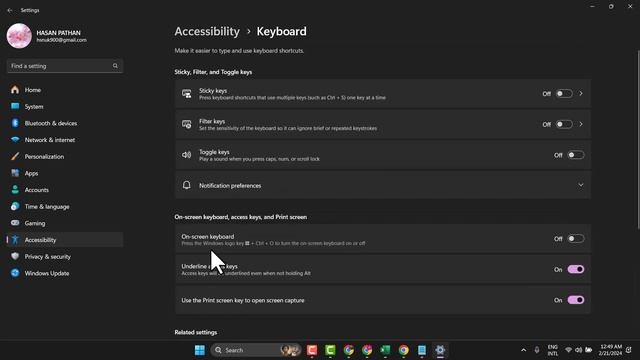Open Sticky keys options with its chevron
The height and width of the screenshot is (360, 640).
[x=581, y=94]
